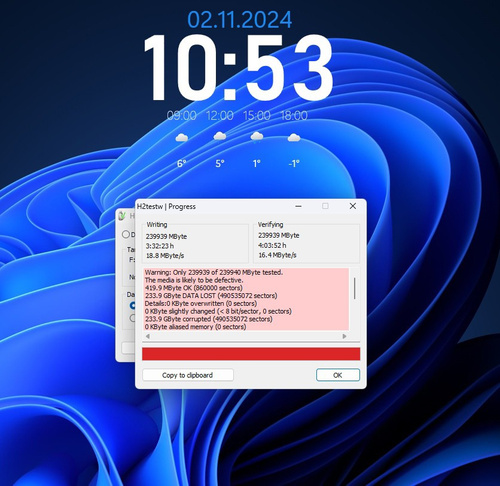Click the 09:00 forecast cloud icon
500x486 pixels.
pyautogui.click(x=182, y=137)
